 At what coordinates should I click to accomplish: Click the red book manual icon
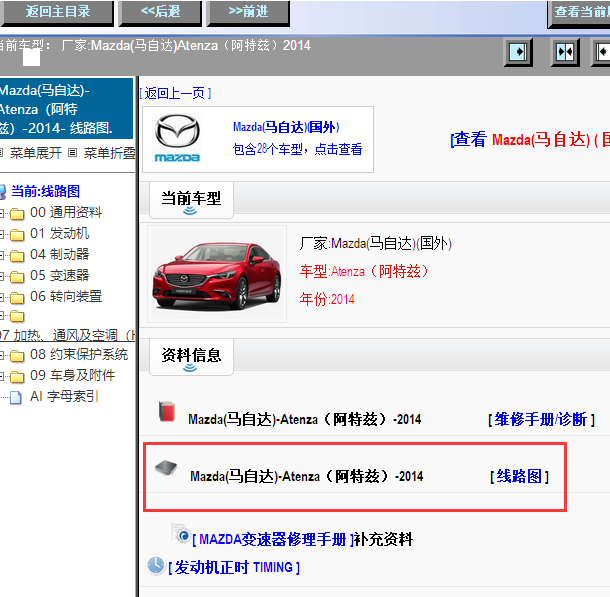click(x=167, y=411)
